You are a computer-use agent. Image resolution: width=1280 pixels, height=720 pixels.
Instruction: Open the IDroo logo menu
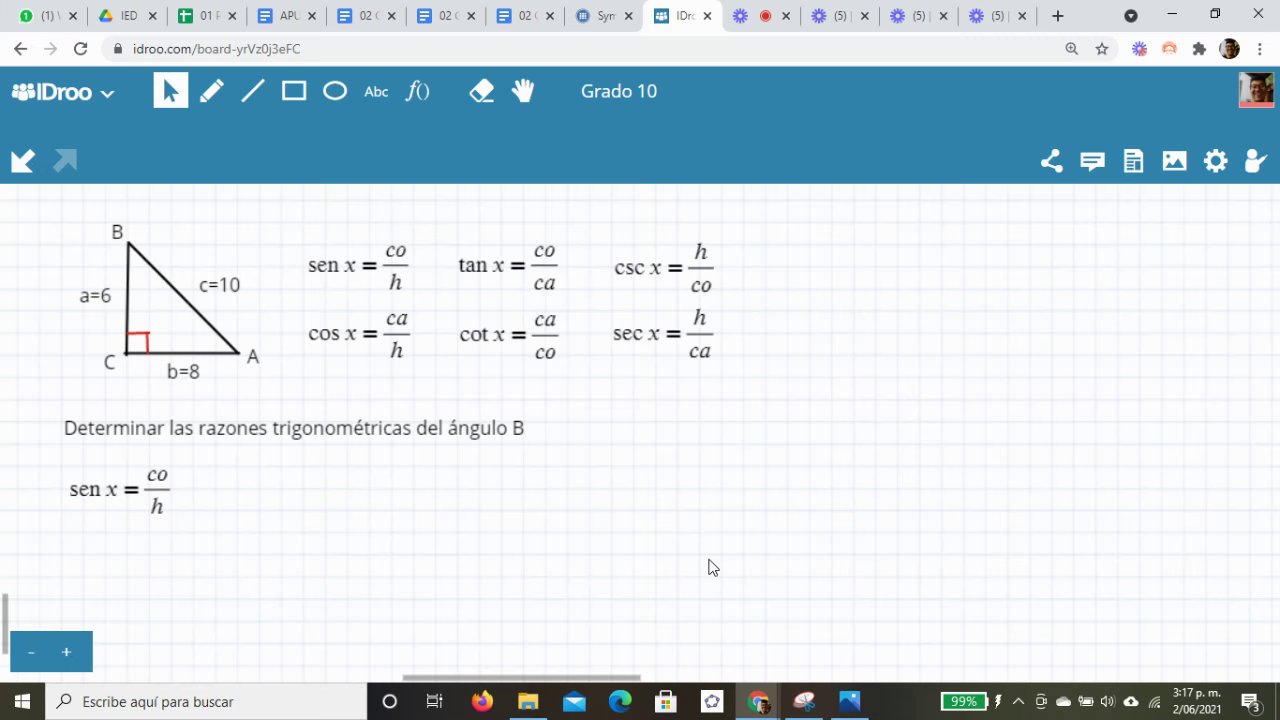(63, 92)
